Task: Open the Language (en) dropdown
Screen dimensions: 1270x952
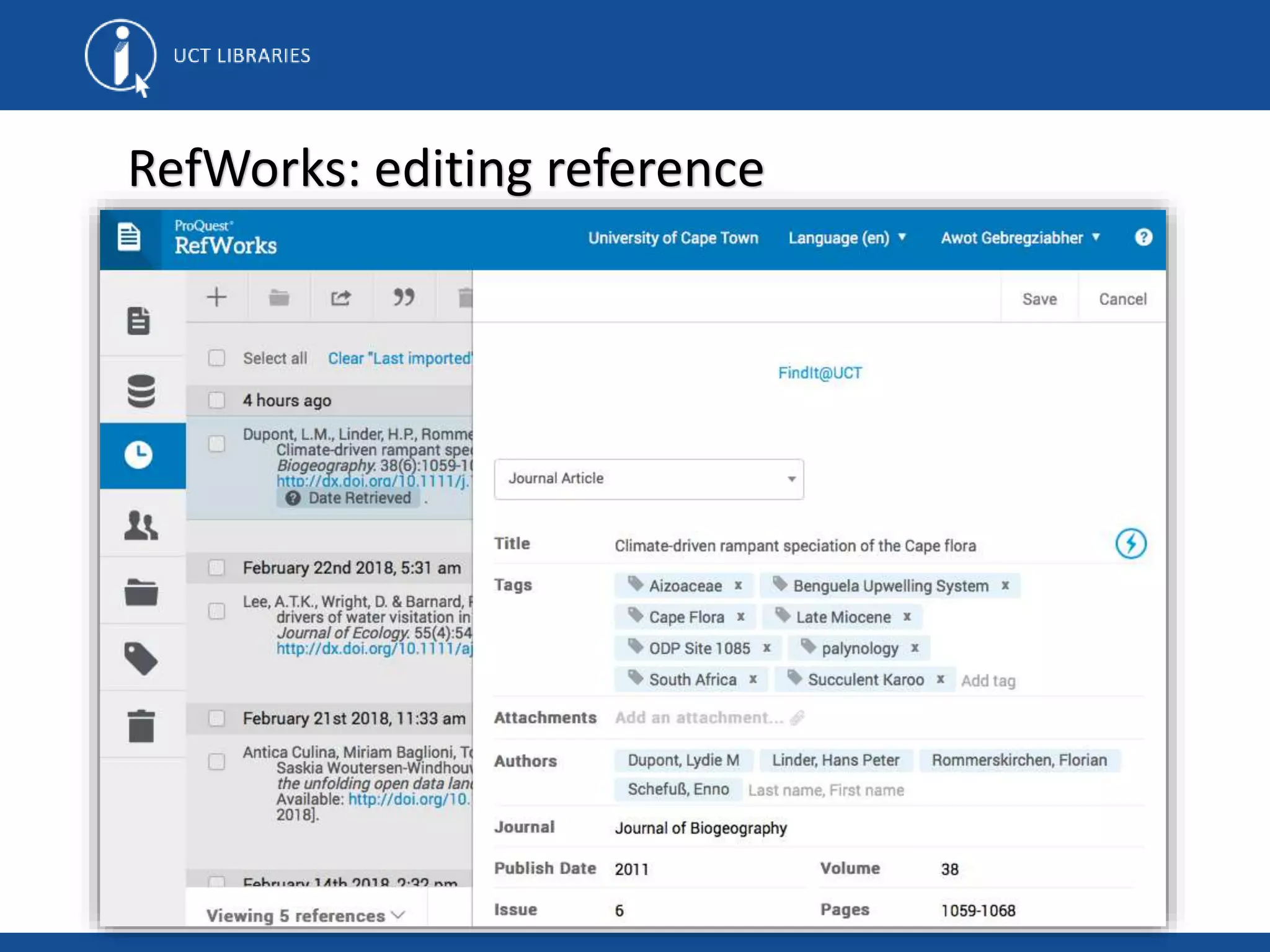Action: (x=847, y=238)
